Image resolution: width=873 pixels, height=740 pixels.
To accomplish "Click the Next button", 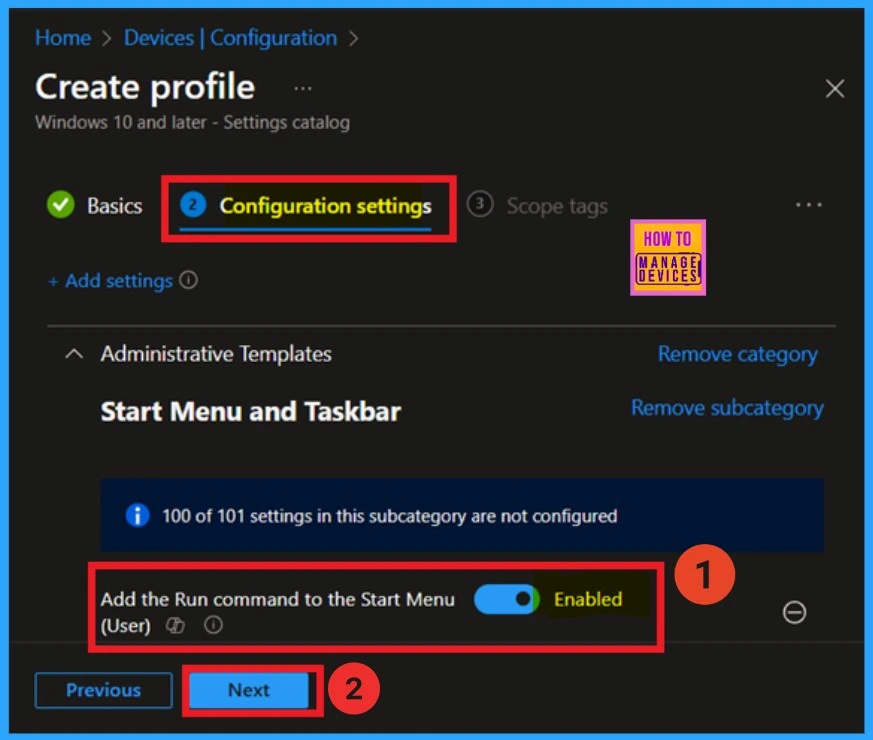I will 249,690.
